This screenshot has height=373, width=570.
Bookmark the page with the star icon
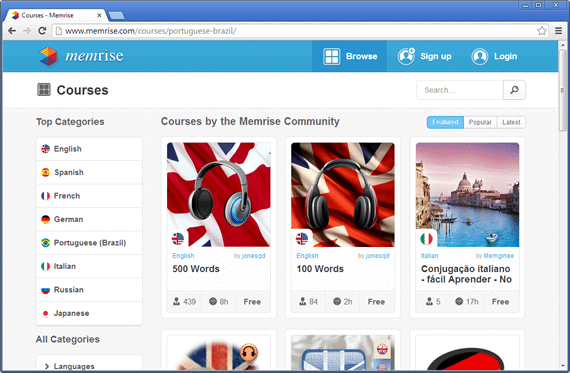pos(542,31)
